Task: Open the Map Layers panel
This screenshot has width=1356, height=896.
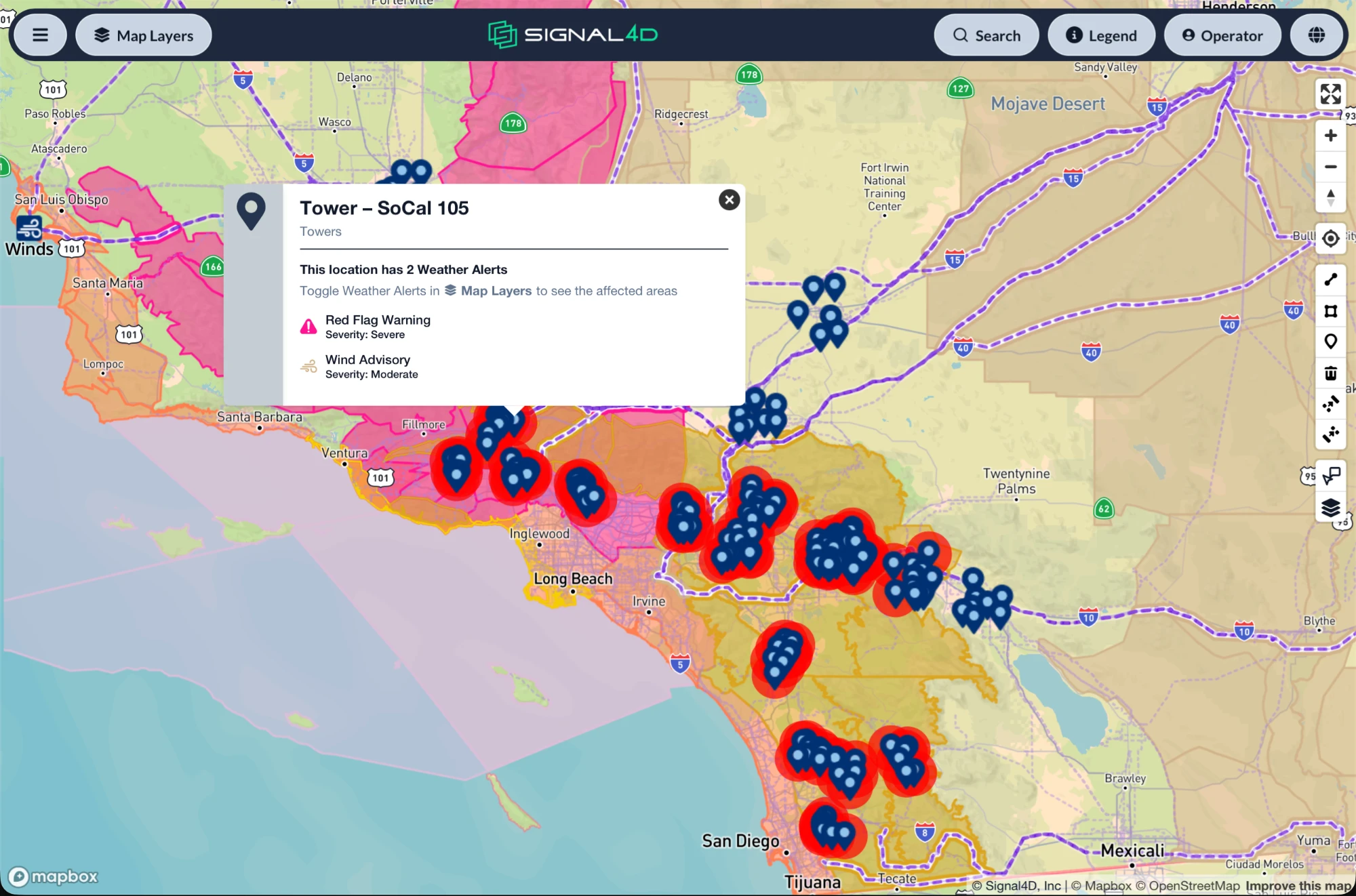Action: pos(144,35)
